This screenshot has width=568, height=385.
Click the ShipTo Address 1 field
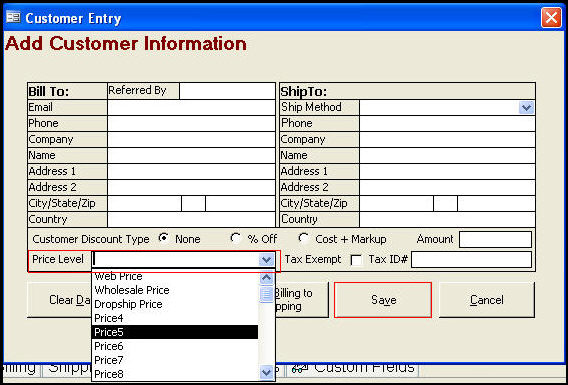click(x=447, y=171)
